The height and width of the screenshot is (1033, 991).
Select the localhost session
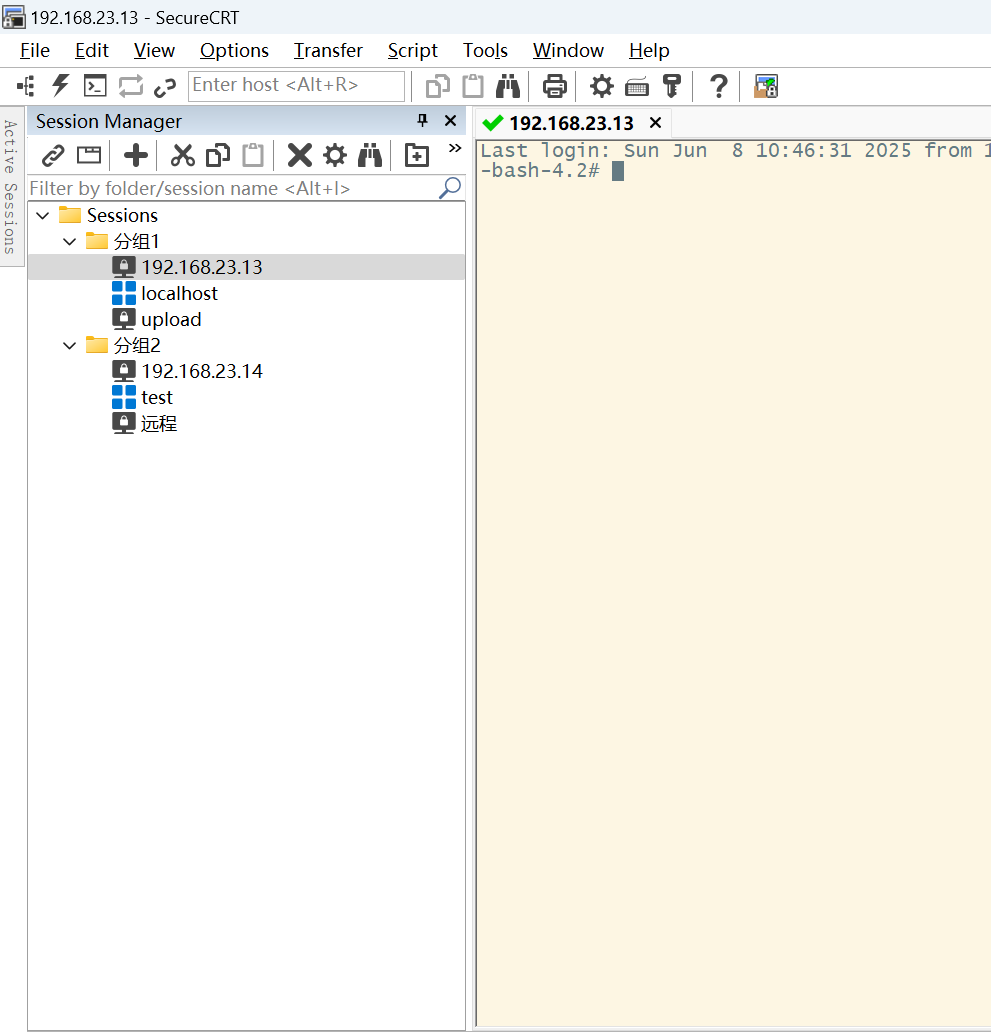point(179,293)
